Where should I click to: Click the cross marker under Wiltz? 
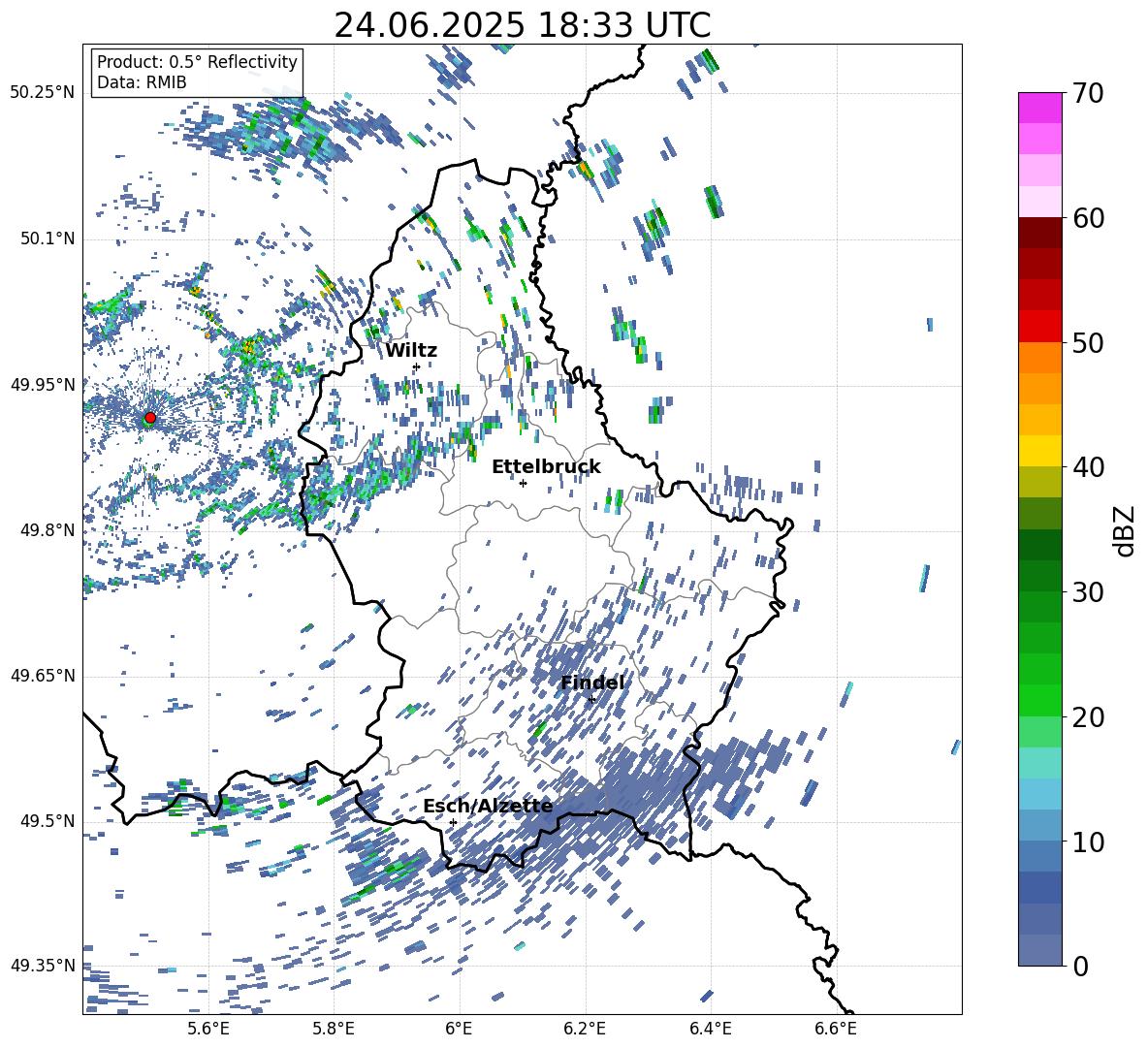[x=416, y=366]
